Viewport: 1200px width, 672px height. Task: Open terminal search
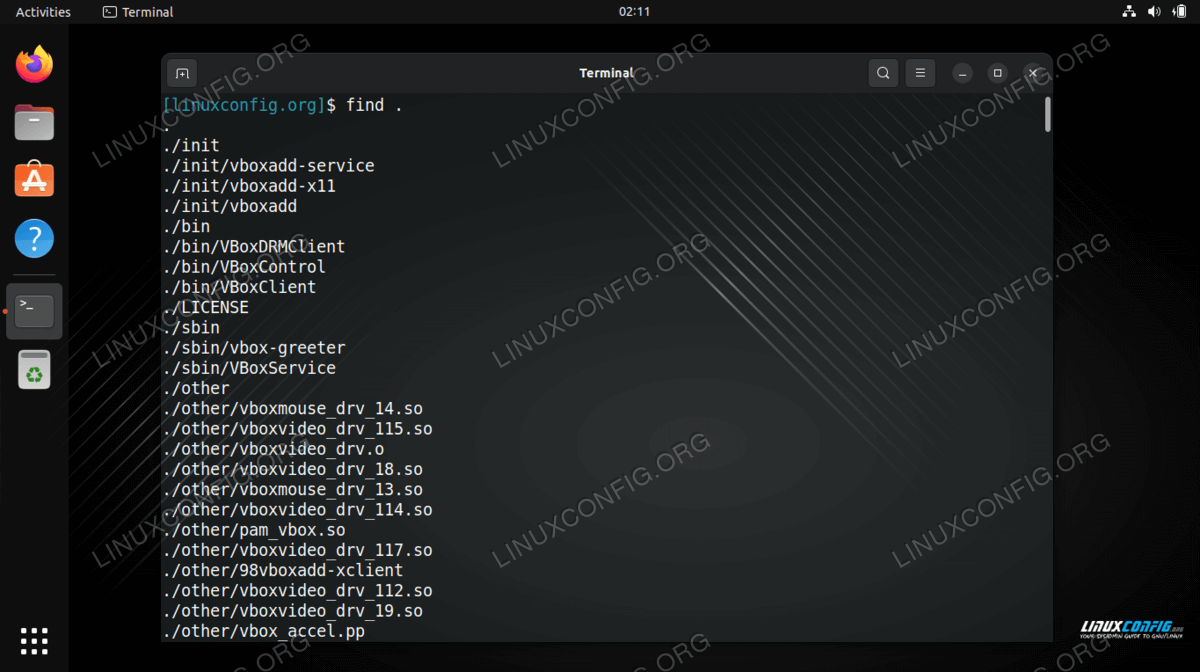click(883, 73)
